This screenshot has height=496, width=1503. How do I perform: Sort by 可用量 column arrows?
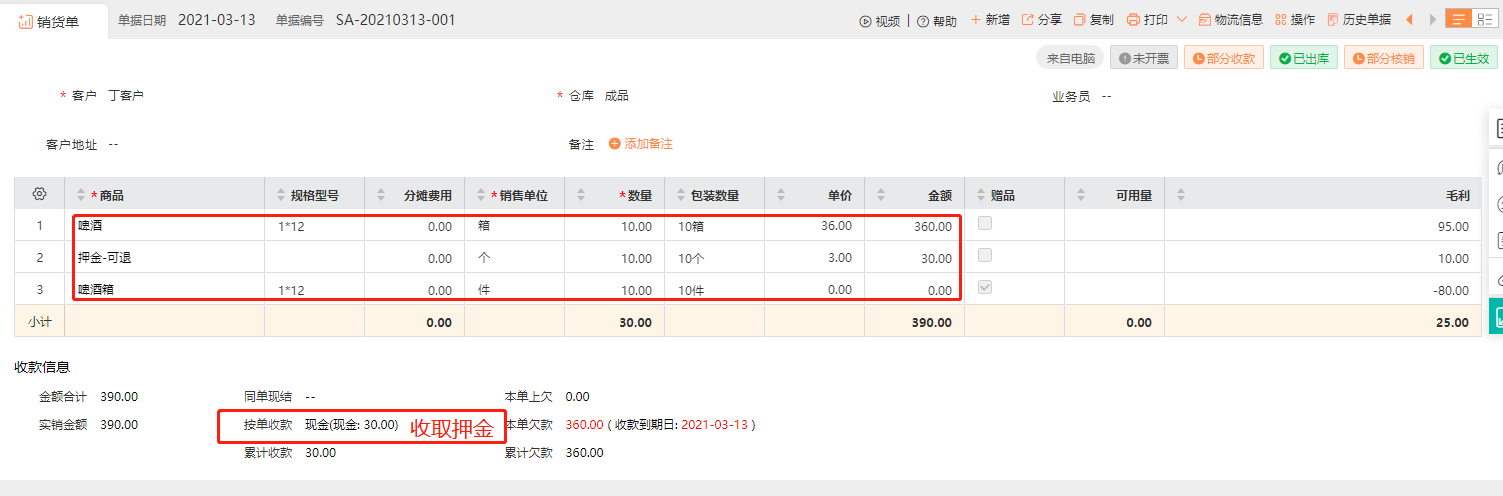pos(1080,194)
